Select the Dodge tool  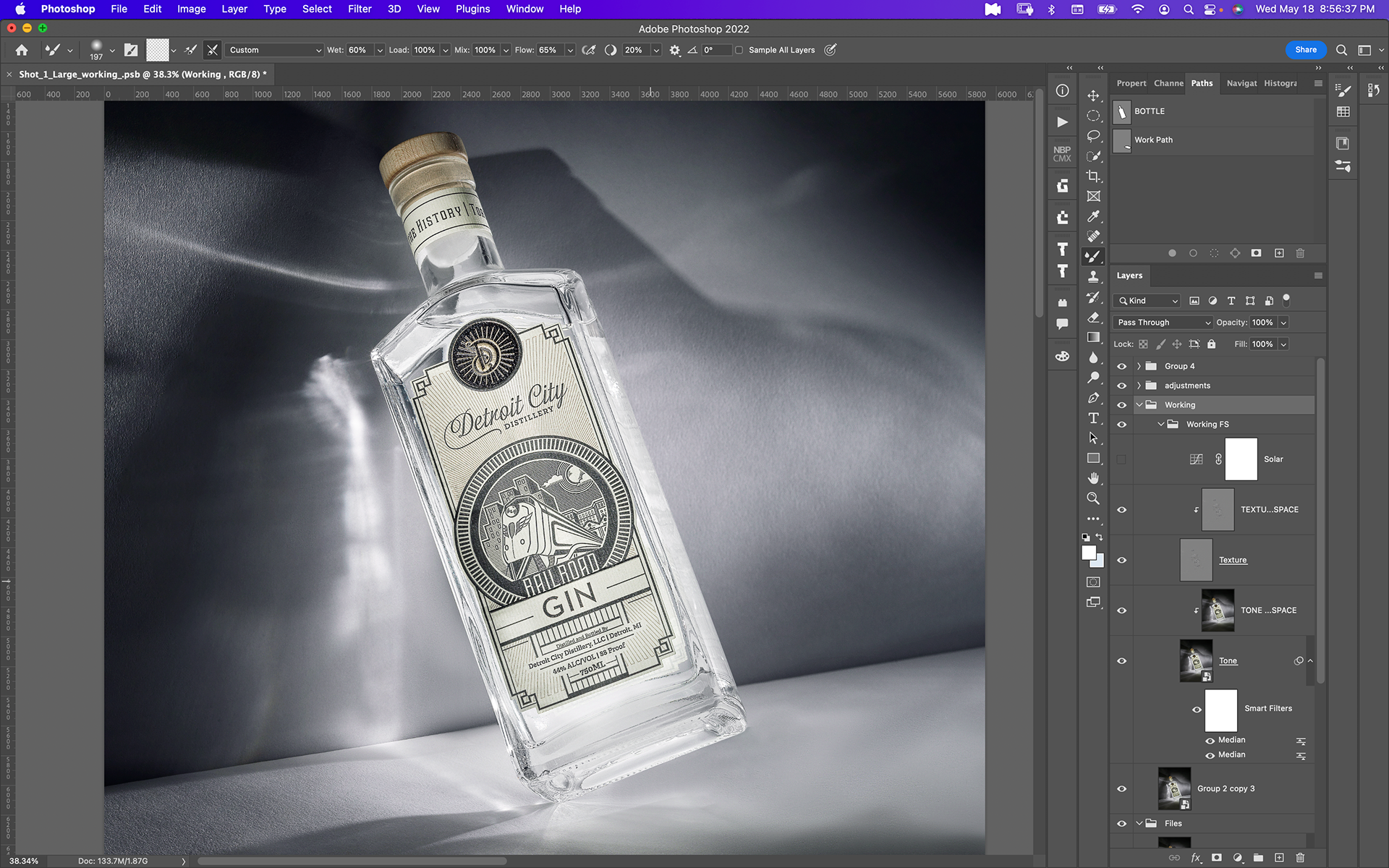click(x=1093, y=378)
